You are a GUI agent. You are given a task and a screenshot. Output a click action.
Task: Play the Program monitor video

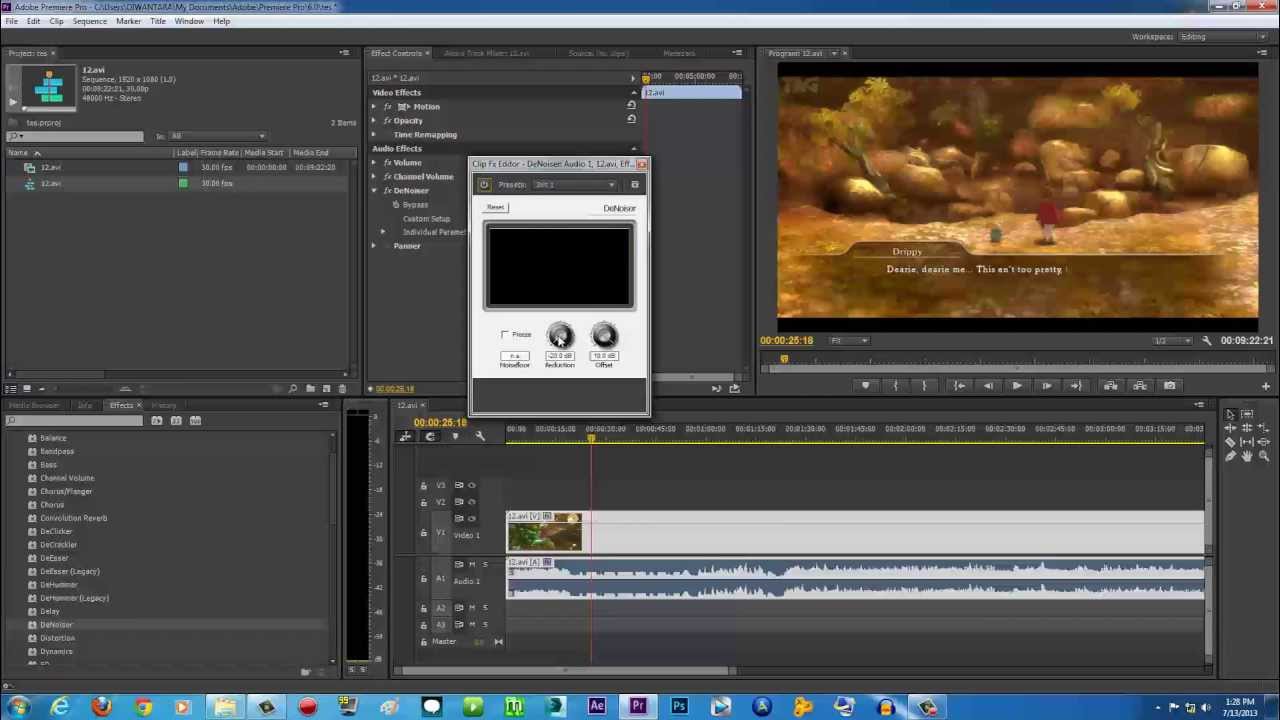coord(1017,385)
